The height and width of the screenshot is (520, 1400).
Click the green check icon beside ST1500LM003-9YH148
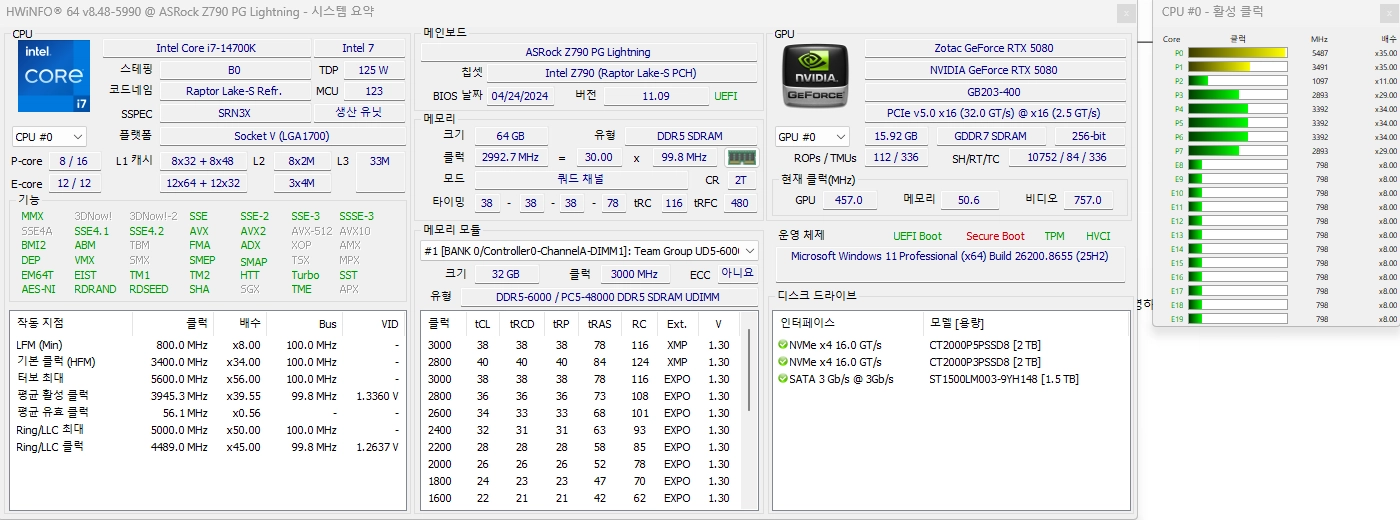tap(783, 379)
